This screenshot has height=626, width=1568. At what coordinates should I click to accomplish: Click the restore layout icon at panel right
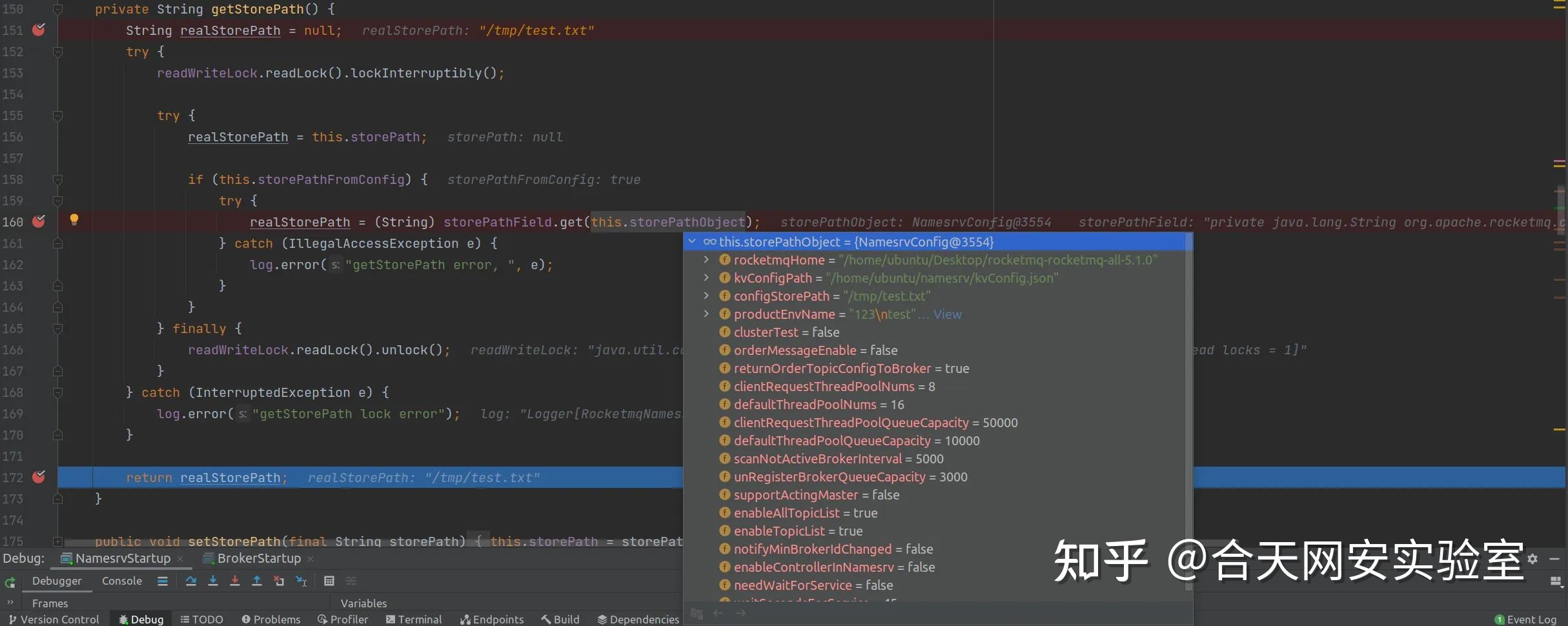(x=1556, y=581)
